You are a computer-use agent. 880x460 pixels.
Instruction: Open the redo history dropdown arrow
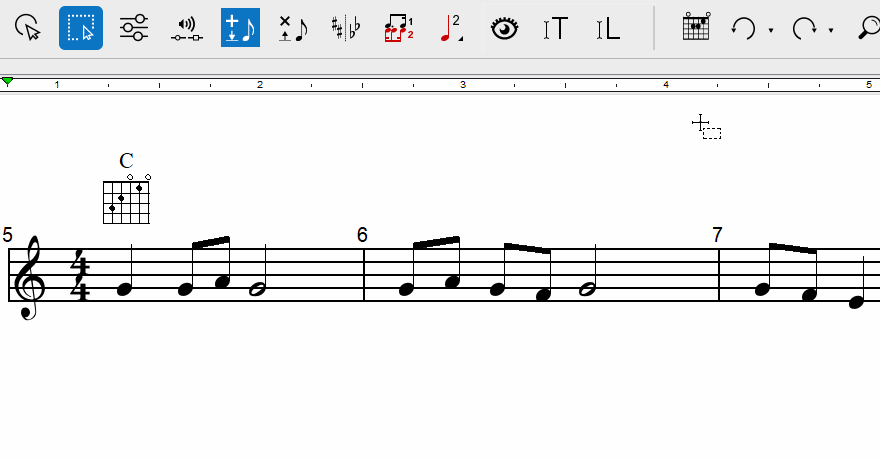(x=831, y=30)
